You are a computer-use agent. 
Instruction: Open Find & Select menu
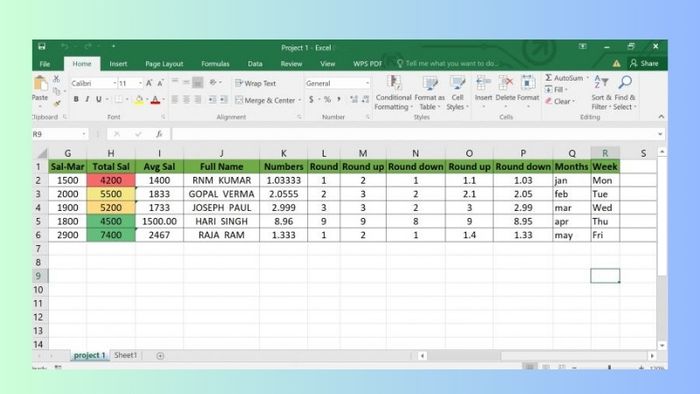click(x=625, y=93)
